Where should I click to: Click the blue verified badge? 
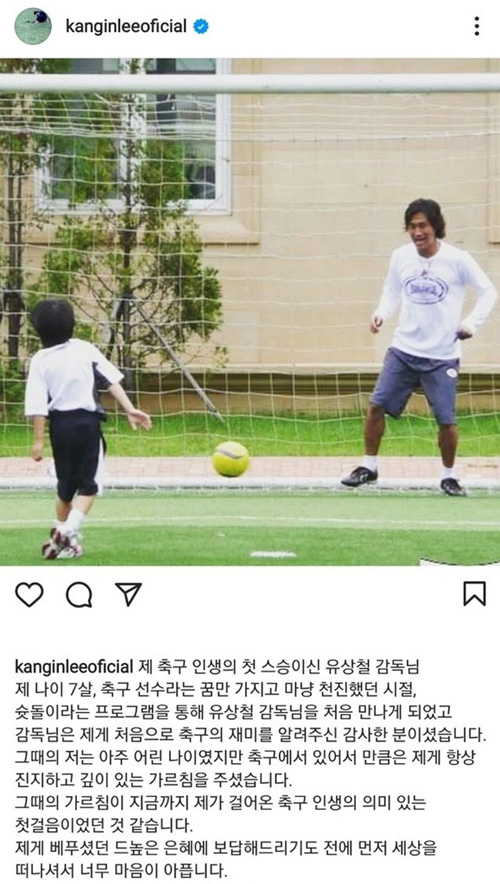(x=201, y=26)
